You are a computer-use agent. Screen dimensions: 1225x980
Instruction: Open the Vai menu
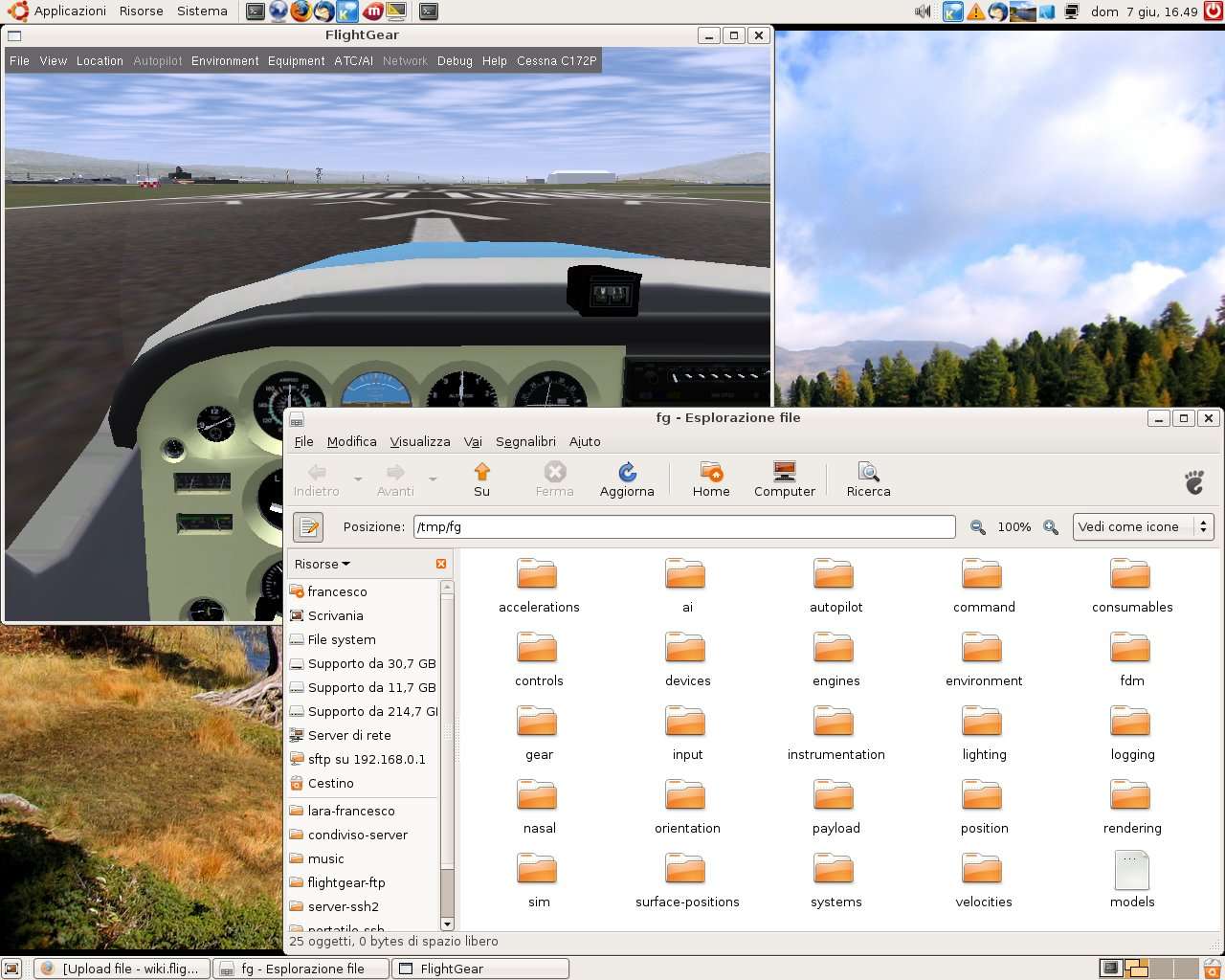(x=473, y=441)
